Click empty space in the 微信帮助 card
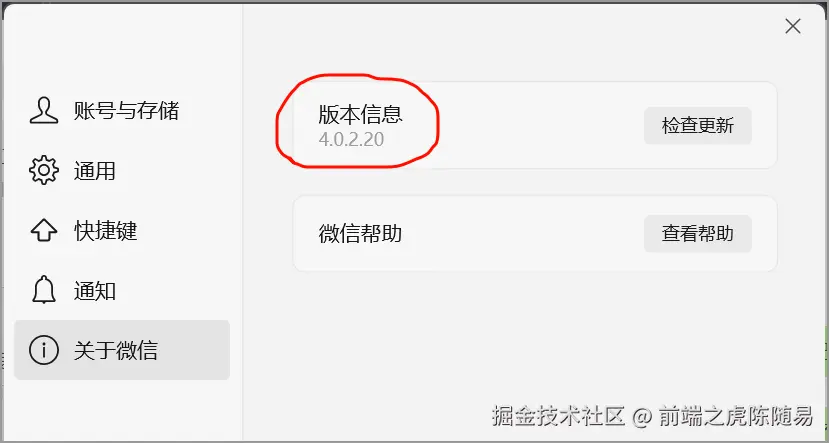 [523, 233]
